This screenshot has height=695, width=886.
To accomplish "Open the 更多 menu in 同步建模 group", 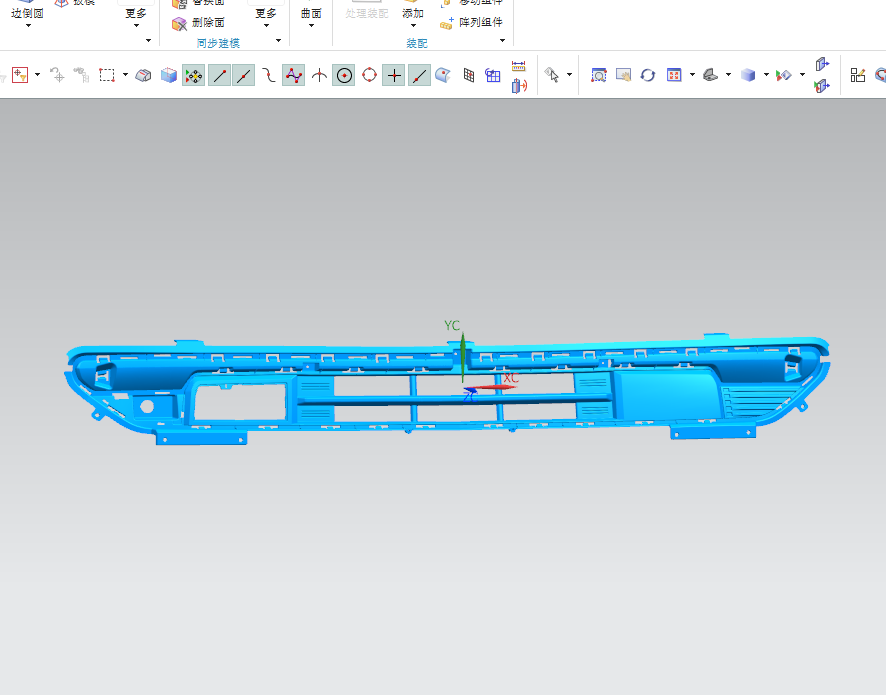I will pos(266,18).
